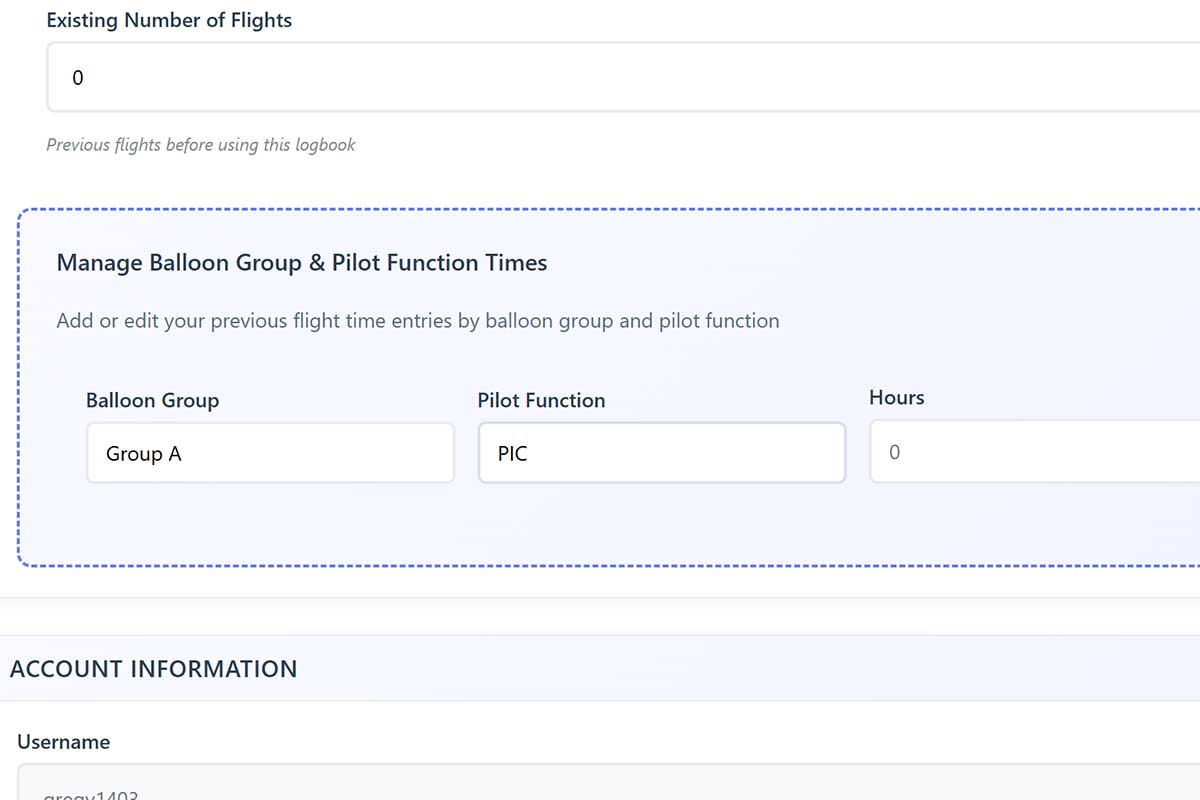Click the '0' value in the flights field
The image size is (1200, 800).
[x=78, y=77]
